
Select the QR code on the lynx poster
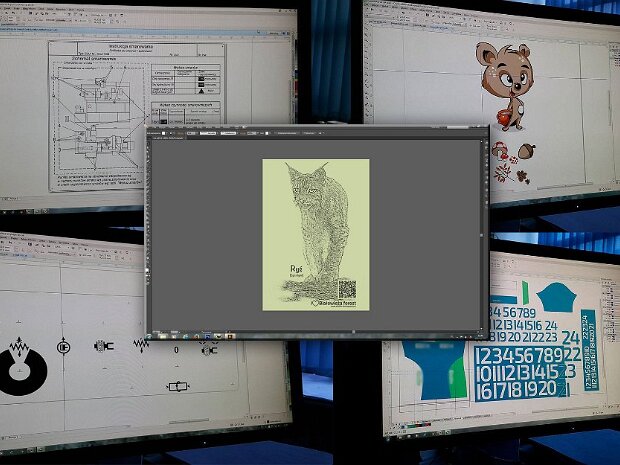347,289
